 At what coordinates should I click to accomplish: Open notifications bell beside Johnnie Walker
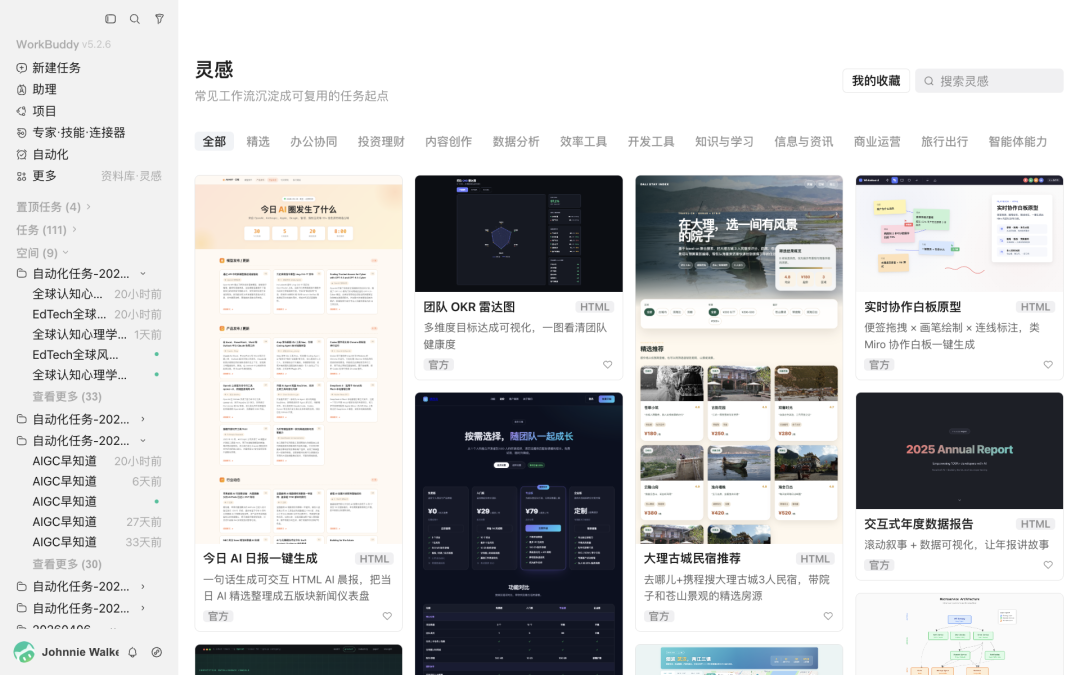coord(132,652)
